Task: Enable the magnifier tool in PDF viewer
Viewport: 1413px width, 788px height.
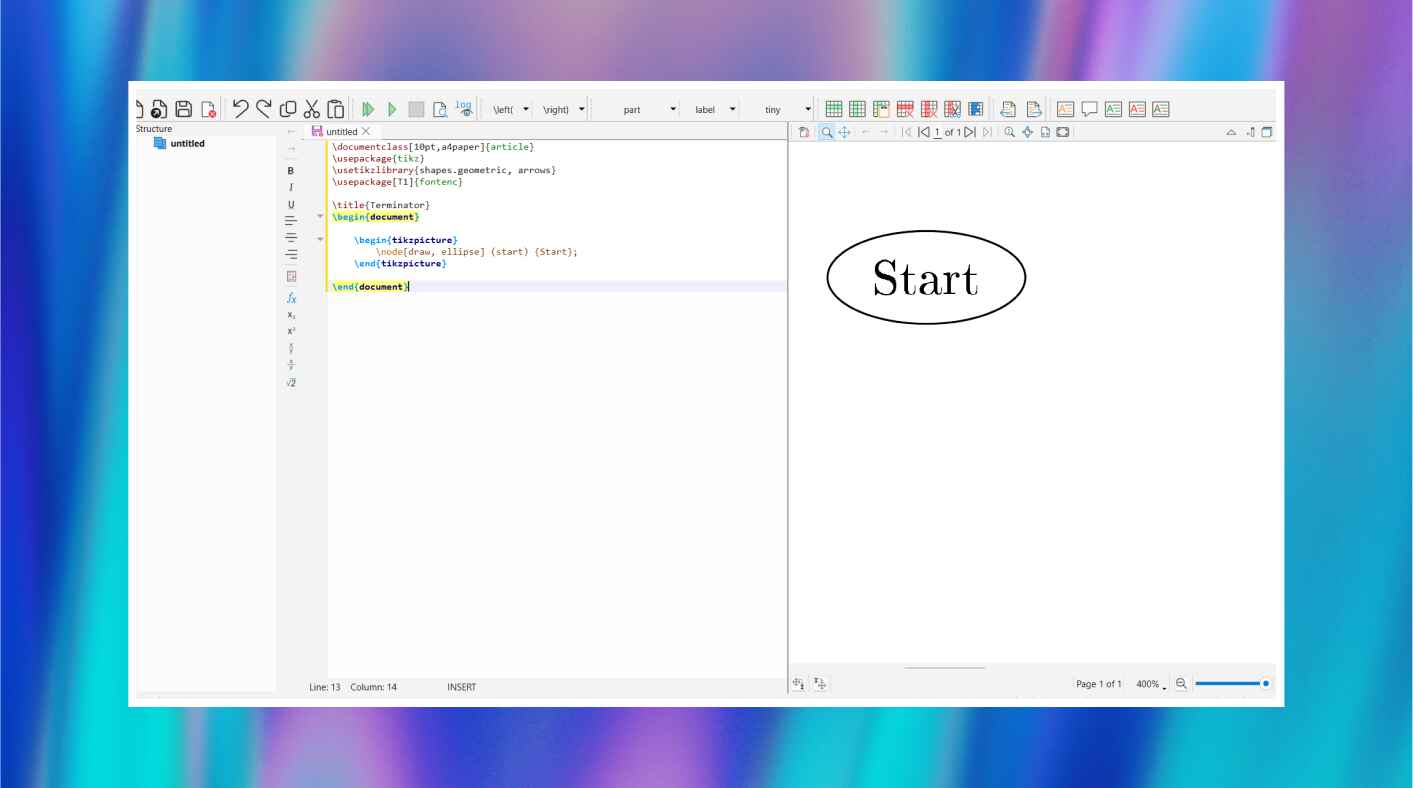Action: (827, 132)
